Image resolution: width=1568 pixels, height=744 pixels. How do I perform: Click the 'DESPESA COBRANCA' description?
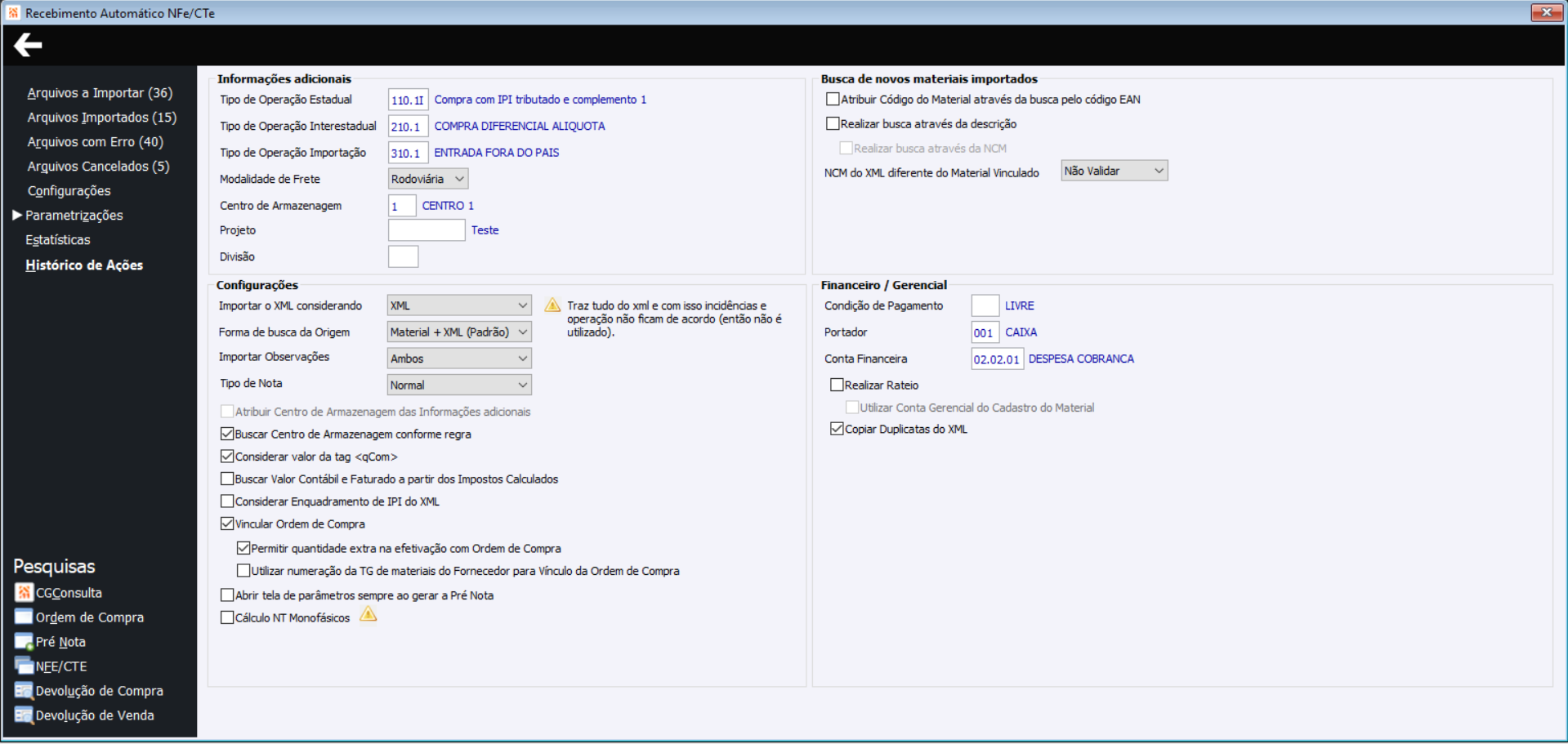point(1081,359)
